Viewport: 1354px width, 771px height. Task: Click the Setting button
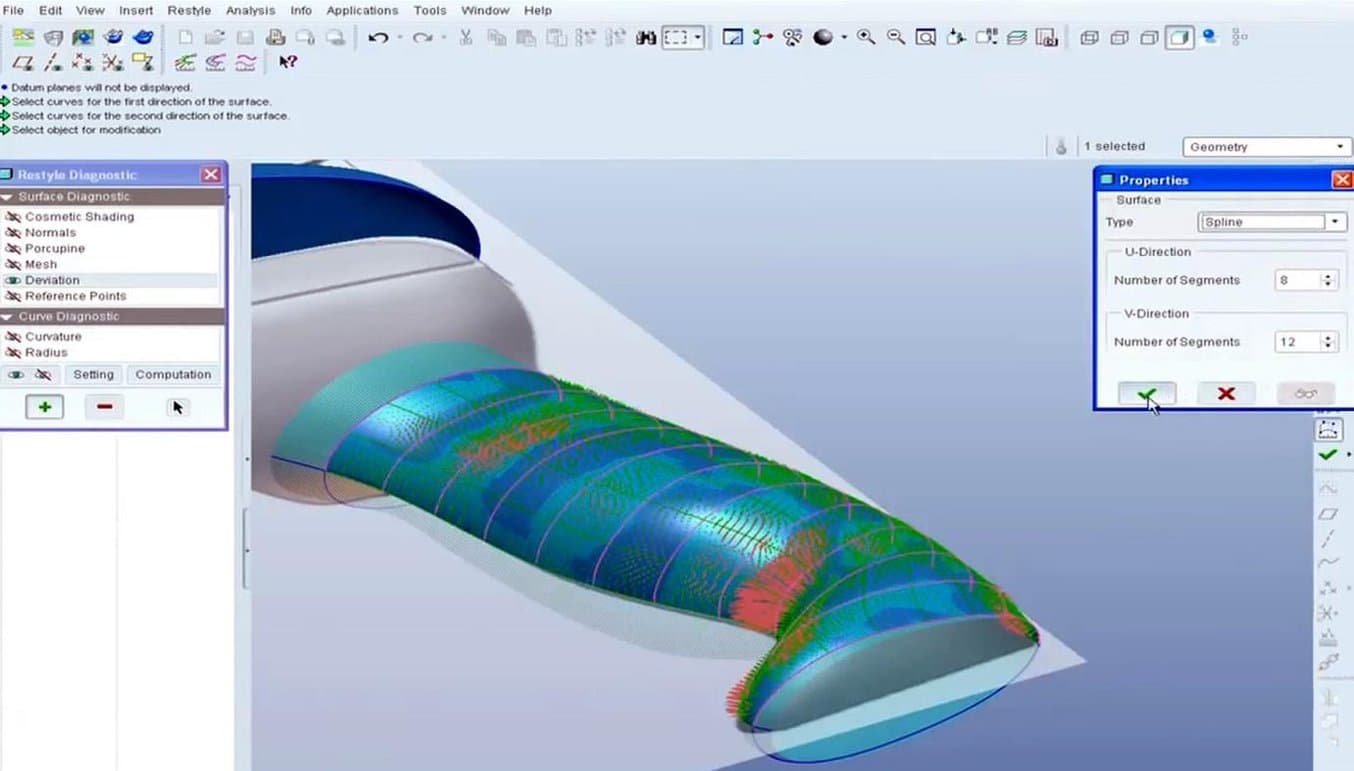pos(93,375)
